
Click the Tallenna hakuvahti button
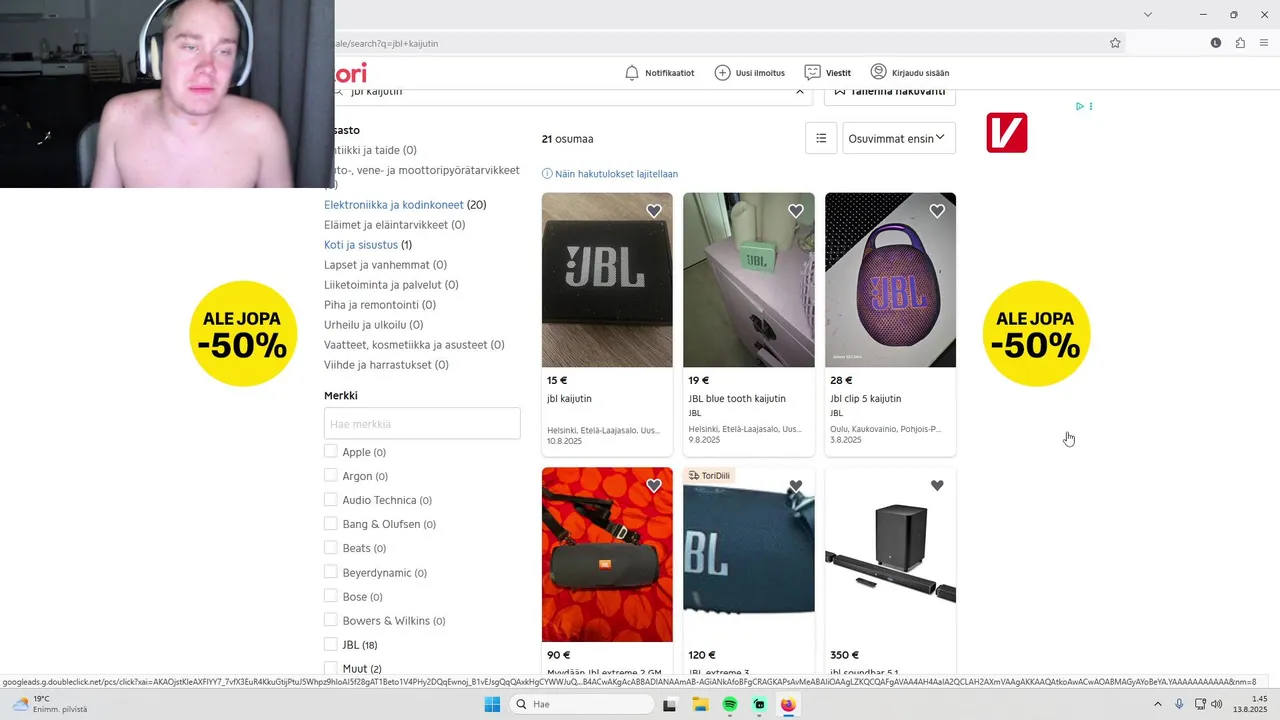pos(890,93)
